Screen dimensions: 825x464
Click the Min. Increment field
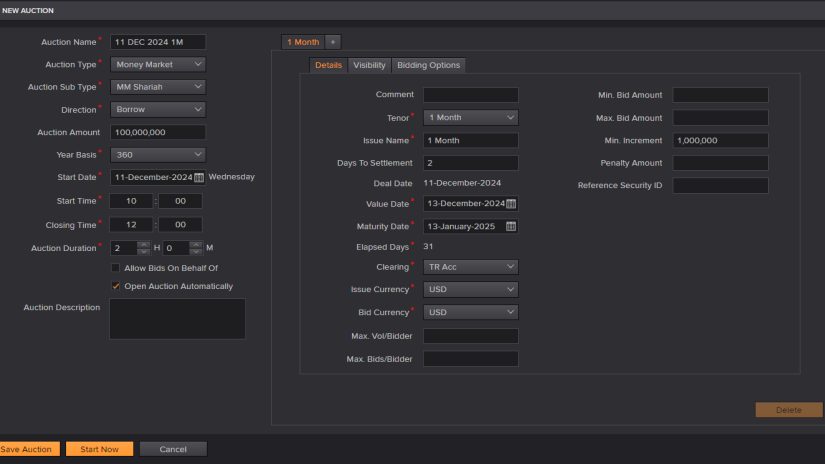click(x=720, y=140)
